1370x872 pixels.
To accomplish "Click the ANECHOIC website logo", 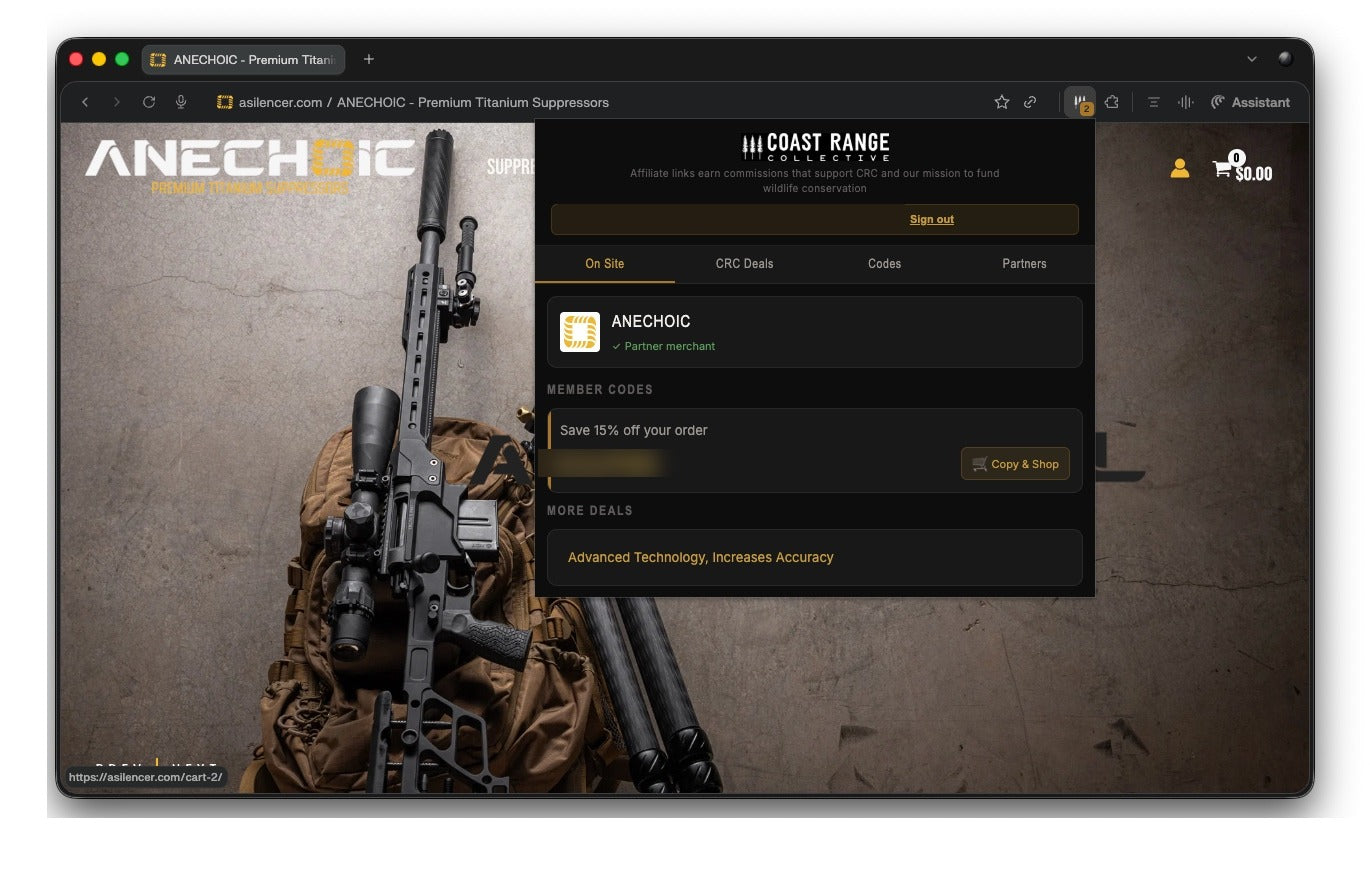I will [250, 158].
